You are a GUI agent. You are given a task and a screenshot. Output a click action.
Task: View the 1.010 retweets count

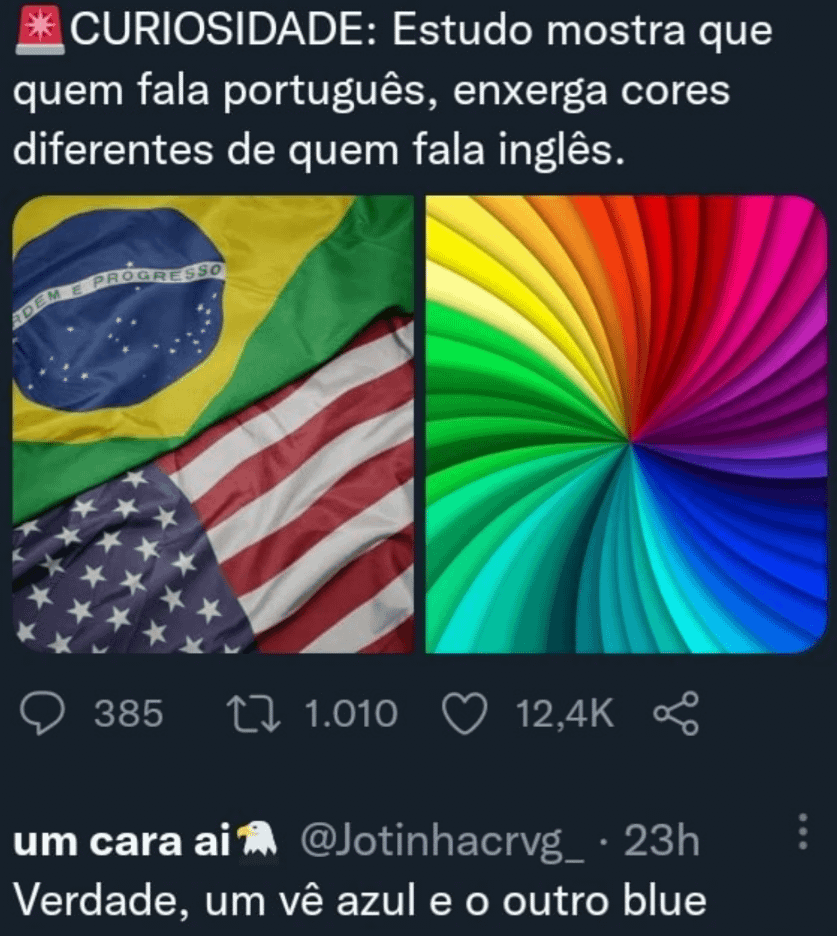click(x=351, y=713)
